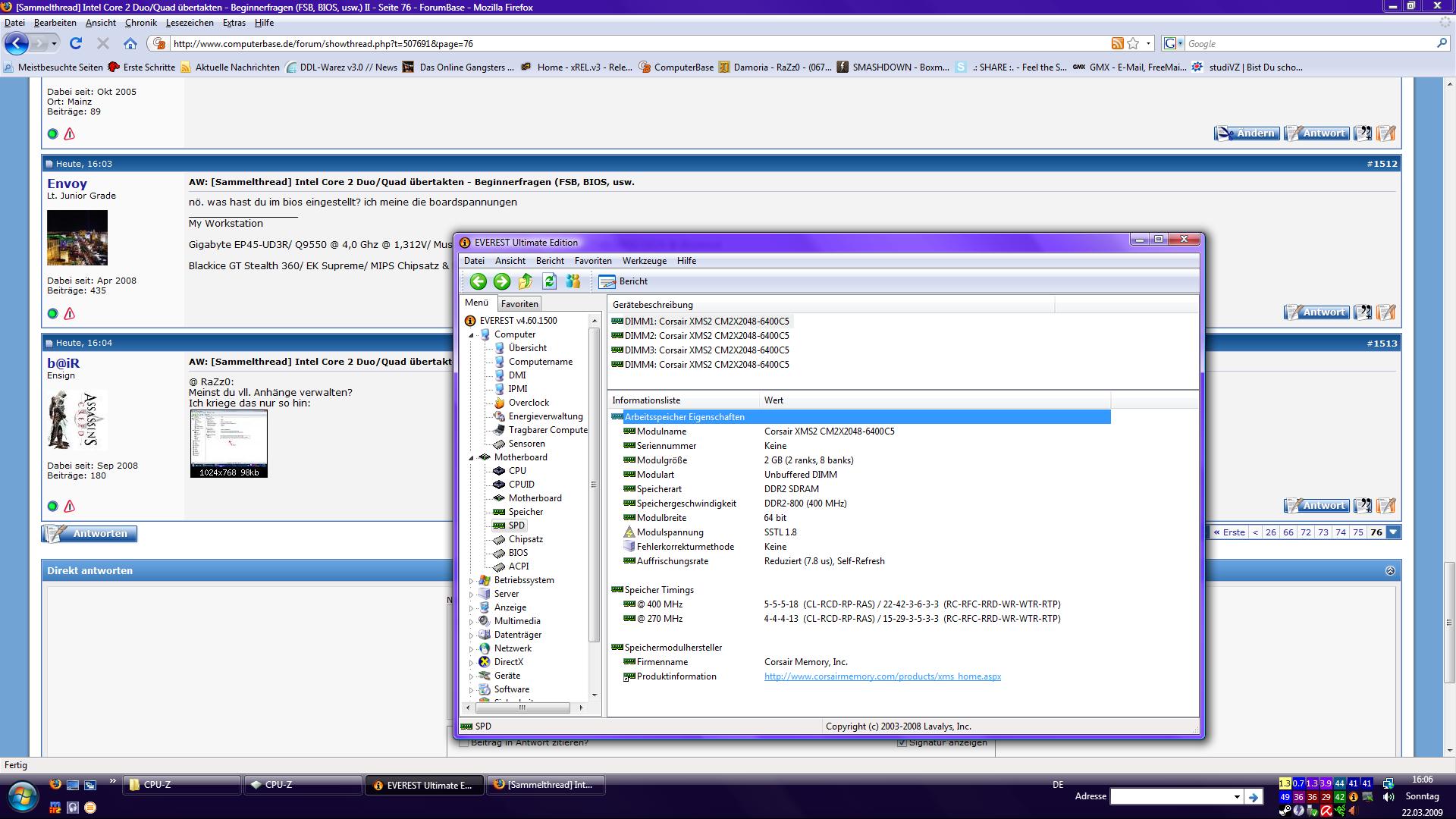Switch to the Favoriten tab
Image resolution: width=1456 pixels, height=819 pixels.
[x=519, y=304]
